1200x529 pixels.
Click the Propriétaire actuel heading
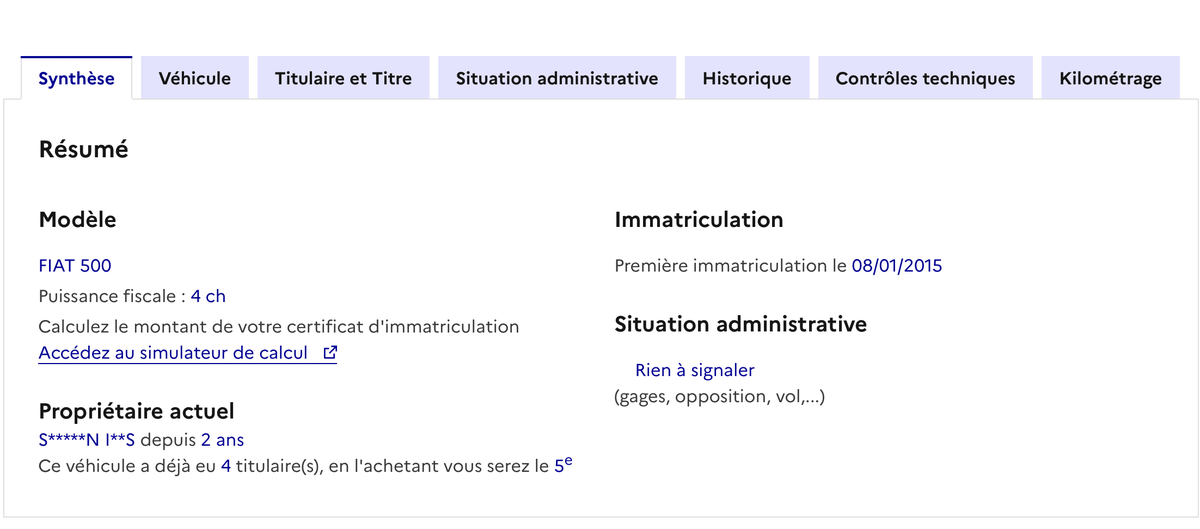(x=136, y=411)
